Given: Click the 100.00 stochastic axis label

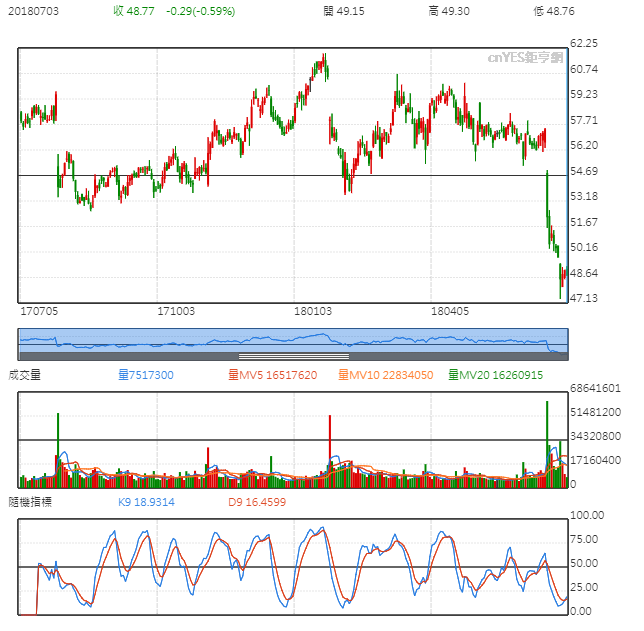Looking at the screenshot, I should click(587, 515).
